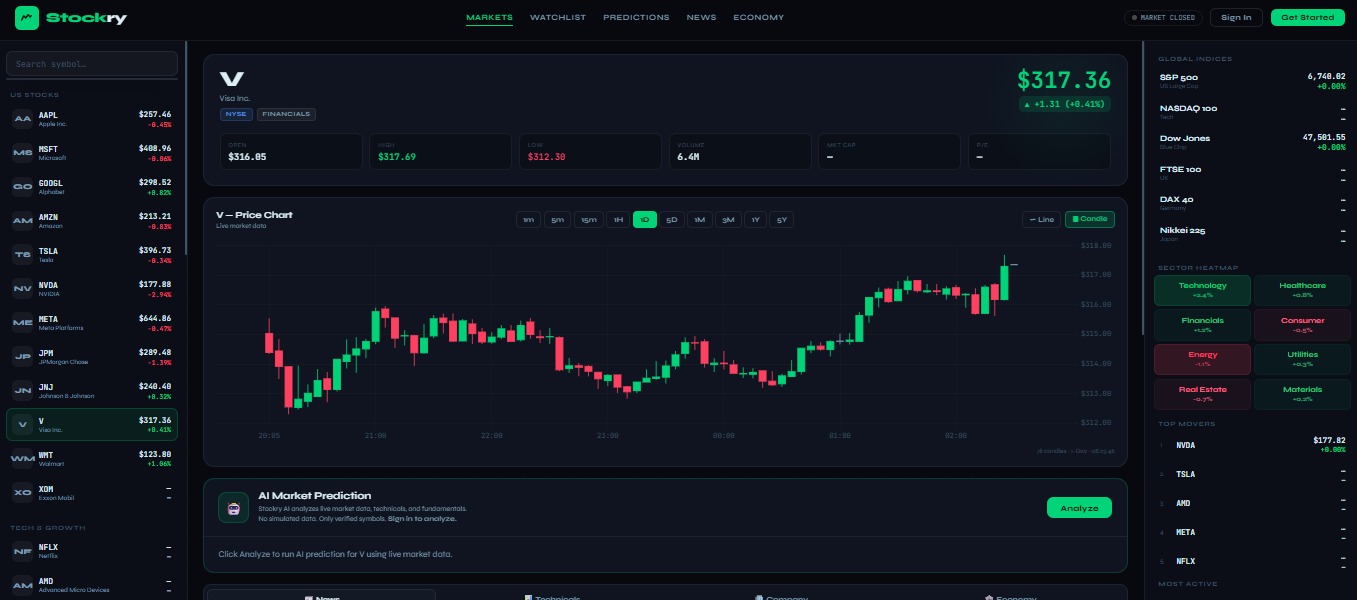This screenshot has width=1357, height=600.
Task: Select the AAPL ticker badge icon
Action: click(x=22, y=119)
